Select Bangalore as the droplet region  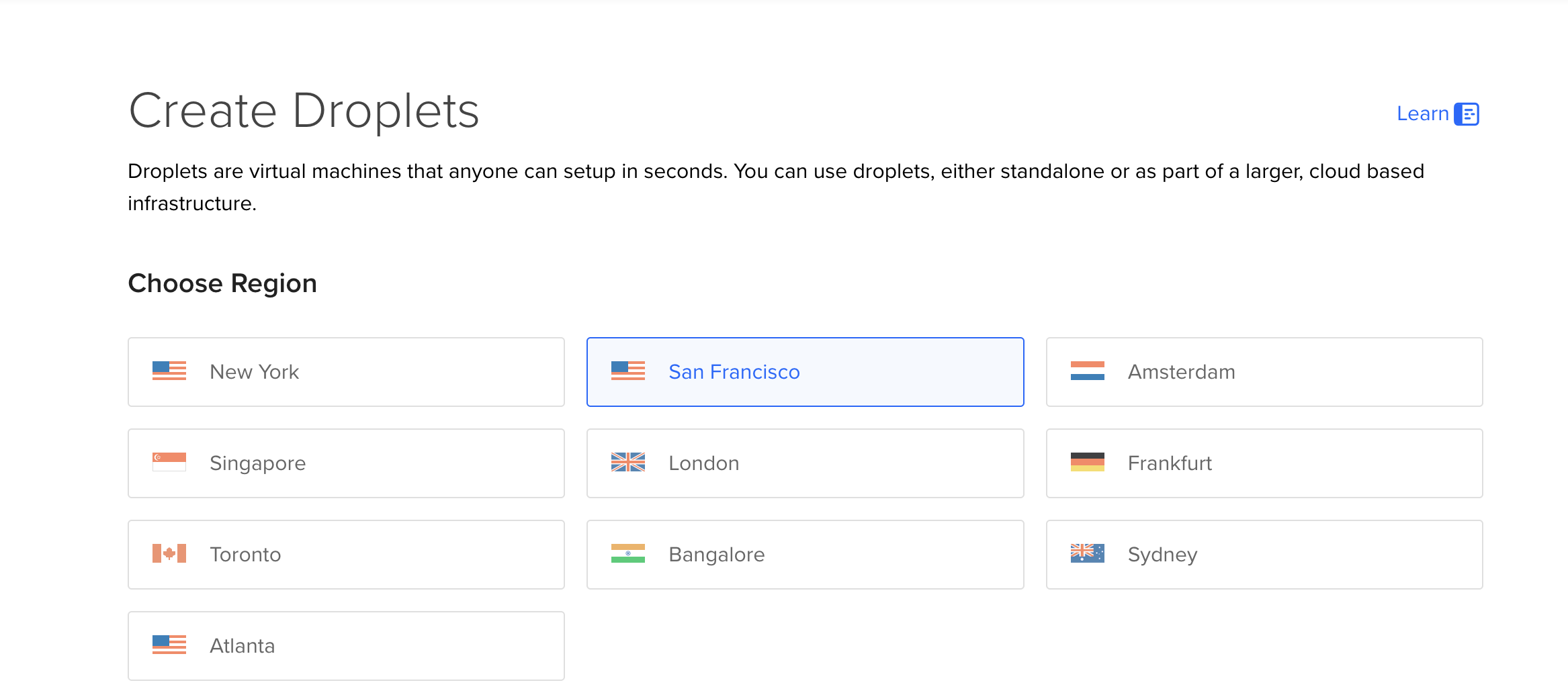[x=805, y=555]
